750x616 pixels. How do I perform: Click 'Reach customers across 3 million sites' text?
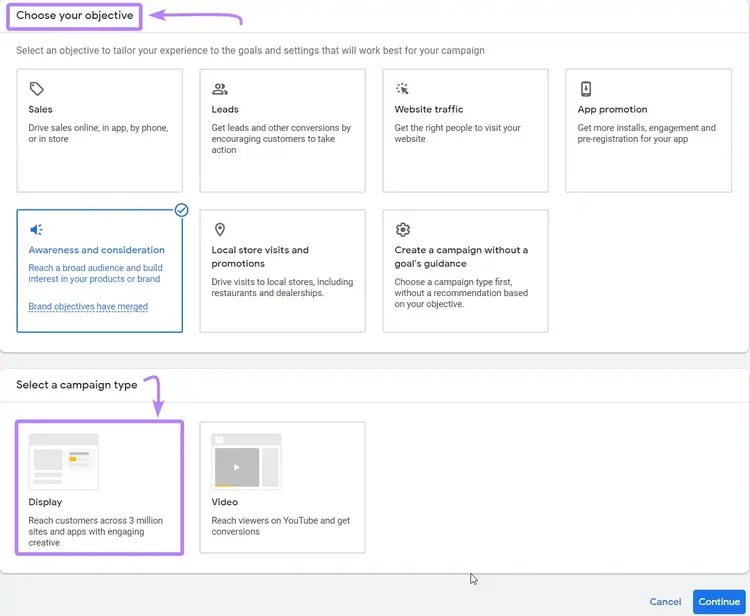pyautogui.click(x=96, y=531)
